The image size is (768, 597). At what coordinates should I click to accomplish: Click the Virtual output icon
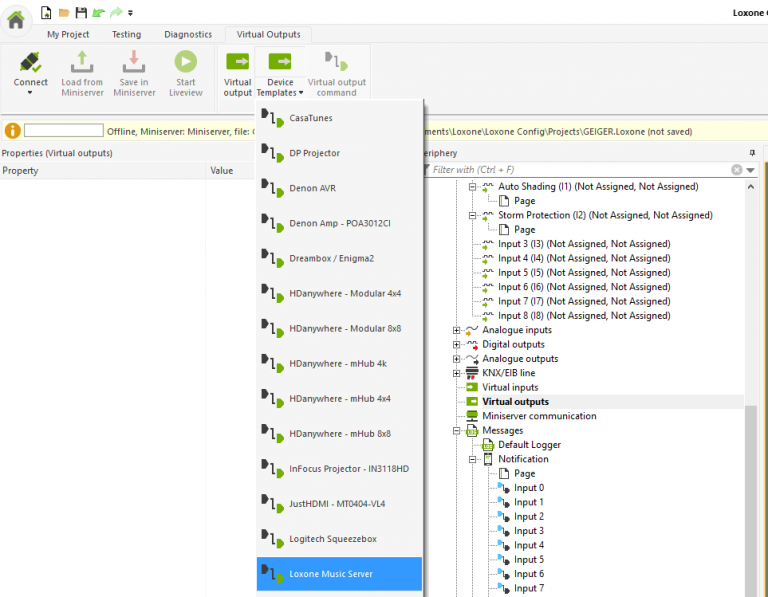pyautogui.click(x=238, y=62)
